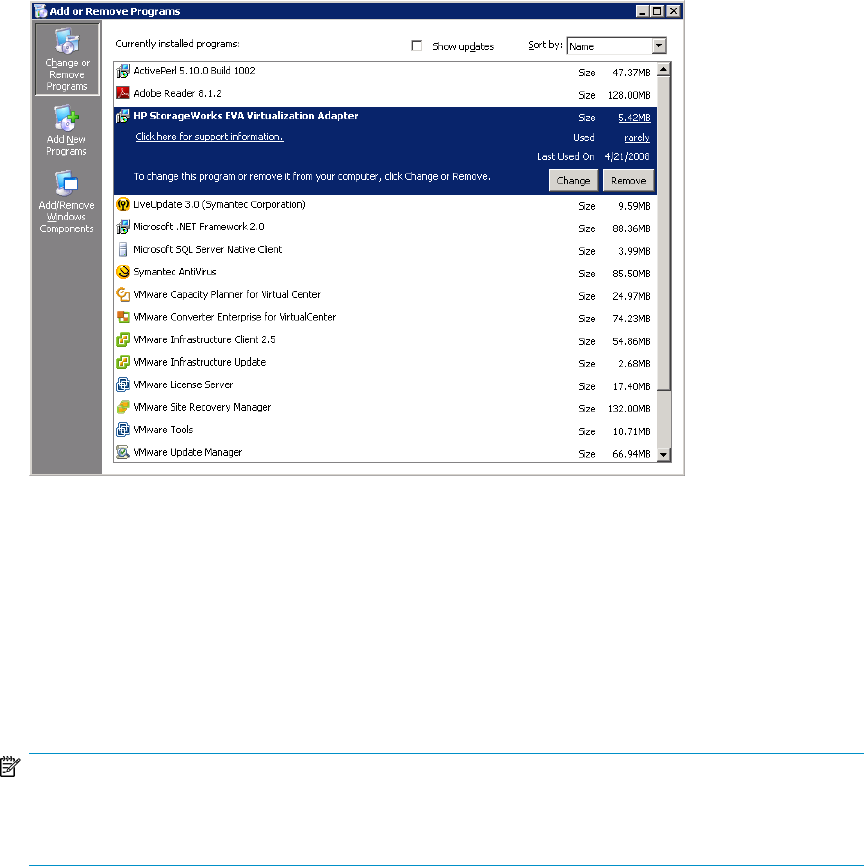The image size is (864, 866).
Task: Select Microsoft .NET Framework 2.0 entry
Action: 385,228
